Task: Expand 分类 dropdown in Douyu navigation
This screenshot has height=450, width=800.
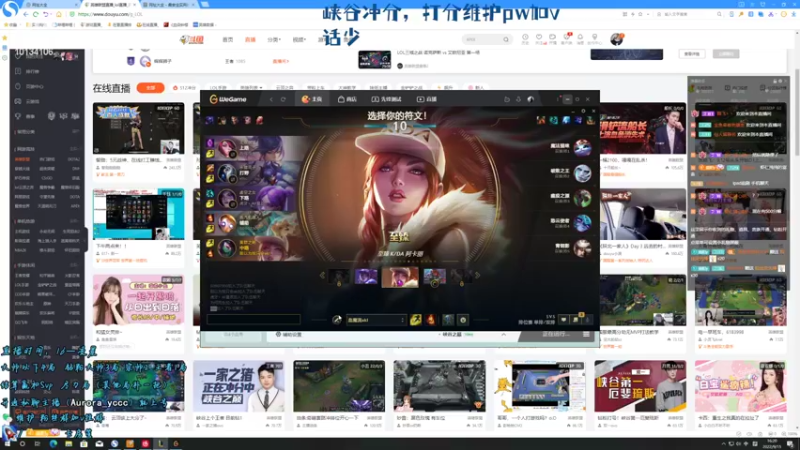Action: click(274, 39)
